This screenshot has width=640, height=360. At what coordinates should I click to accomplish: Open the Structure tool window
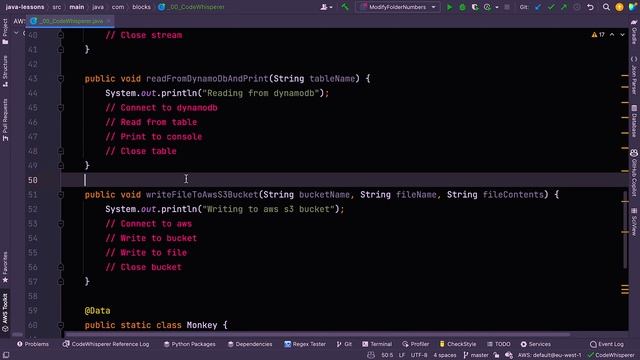[5, 71]
